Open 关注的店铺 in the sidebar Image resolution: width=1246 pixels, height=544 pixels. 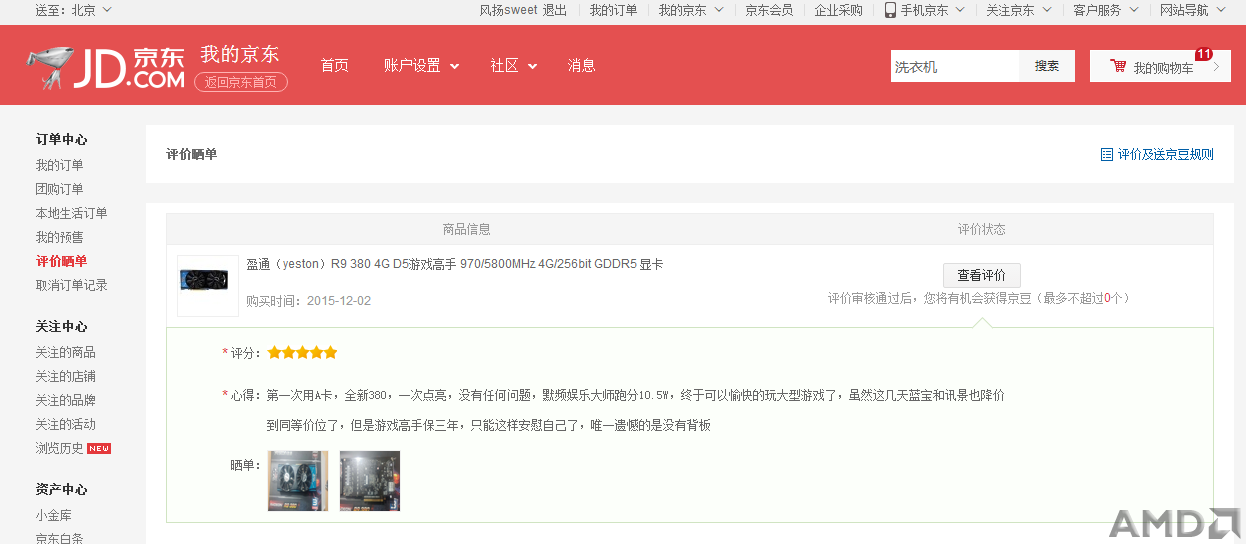tap(65, 376)
